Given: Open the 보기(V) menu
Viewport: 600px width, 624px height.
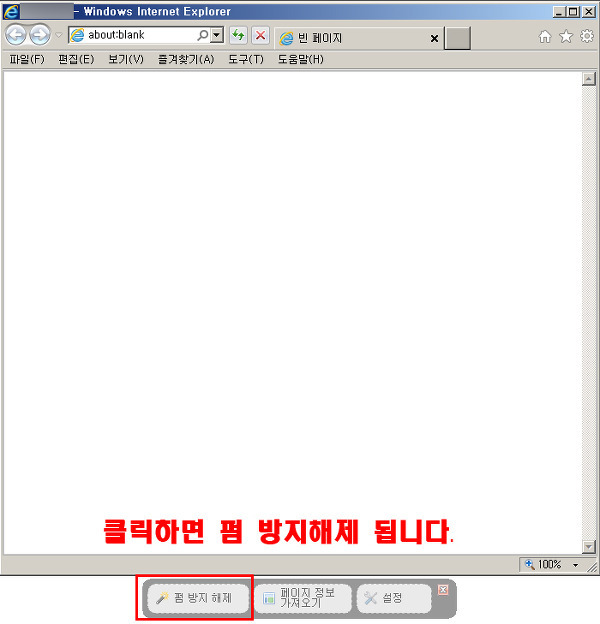Looking at the screenshot, I should pos(126,59).
